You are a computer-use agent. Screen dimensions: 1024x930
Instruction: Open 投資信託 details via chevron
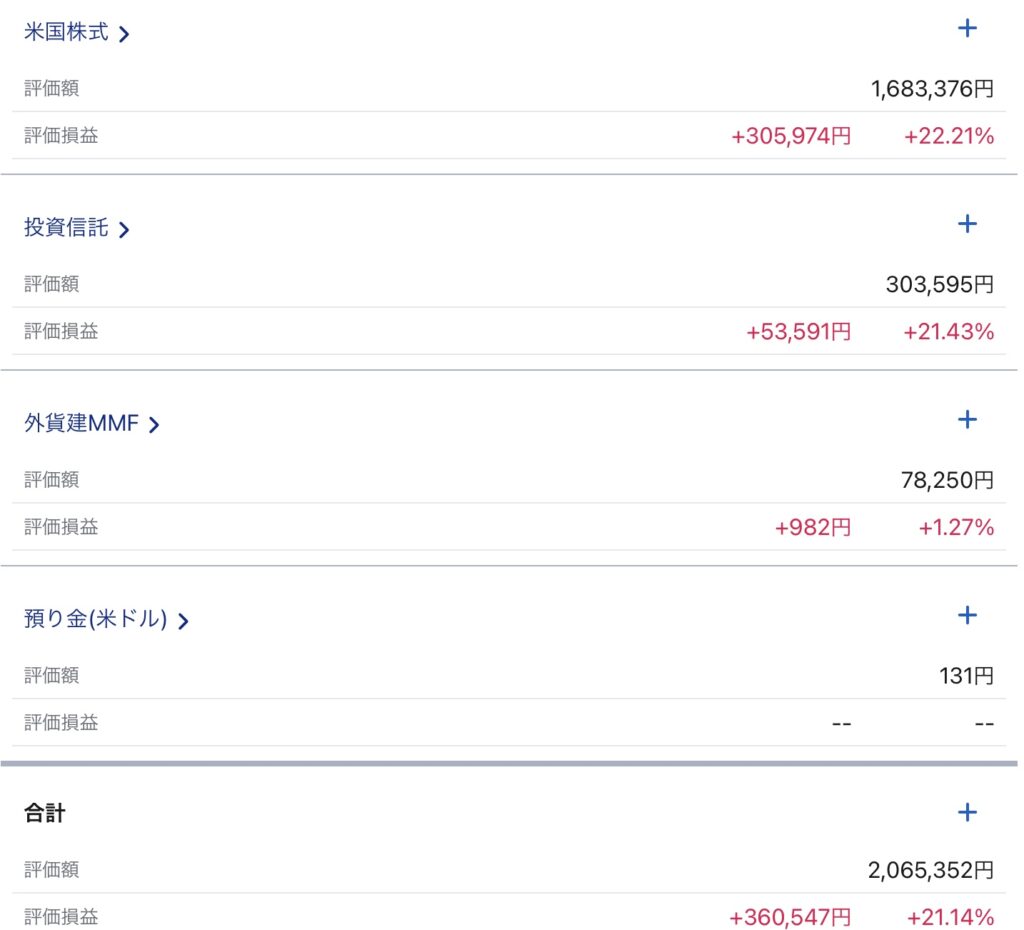(124, 230)
